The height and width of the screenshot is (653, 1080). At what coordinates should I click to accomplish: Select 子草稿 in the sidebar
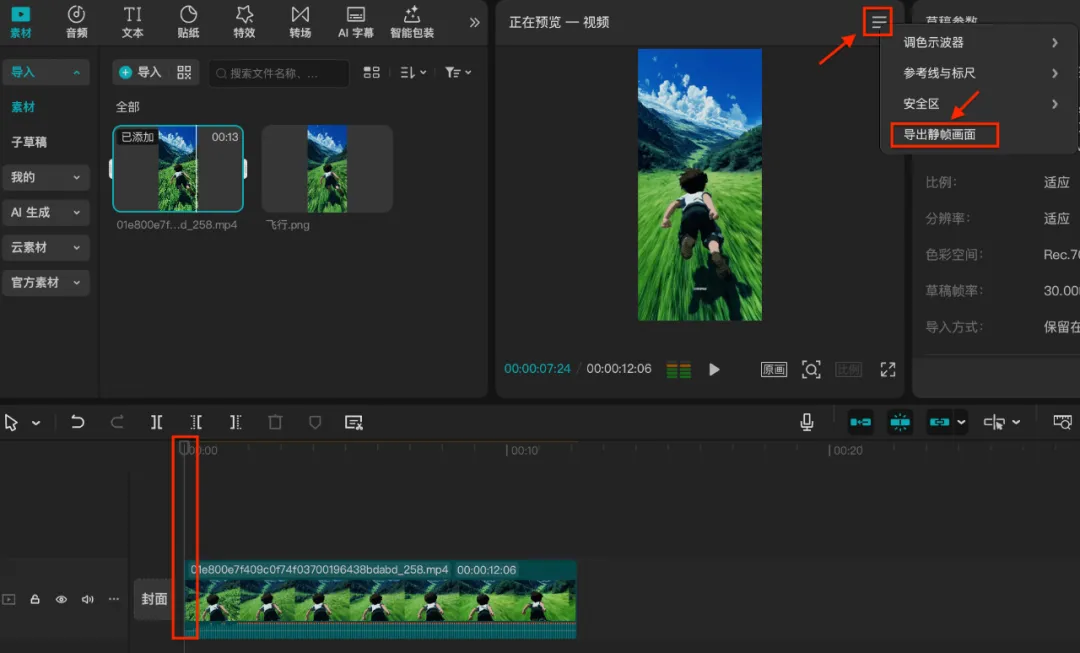click(x=29, y=142)
